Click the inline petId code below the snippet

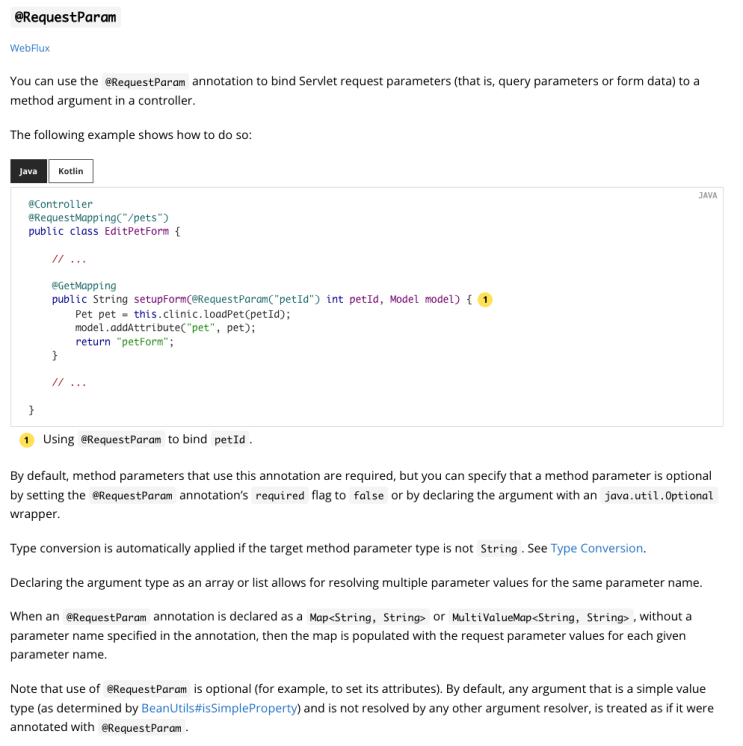pyautogui.click(x=230, y=440)
